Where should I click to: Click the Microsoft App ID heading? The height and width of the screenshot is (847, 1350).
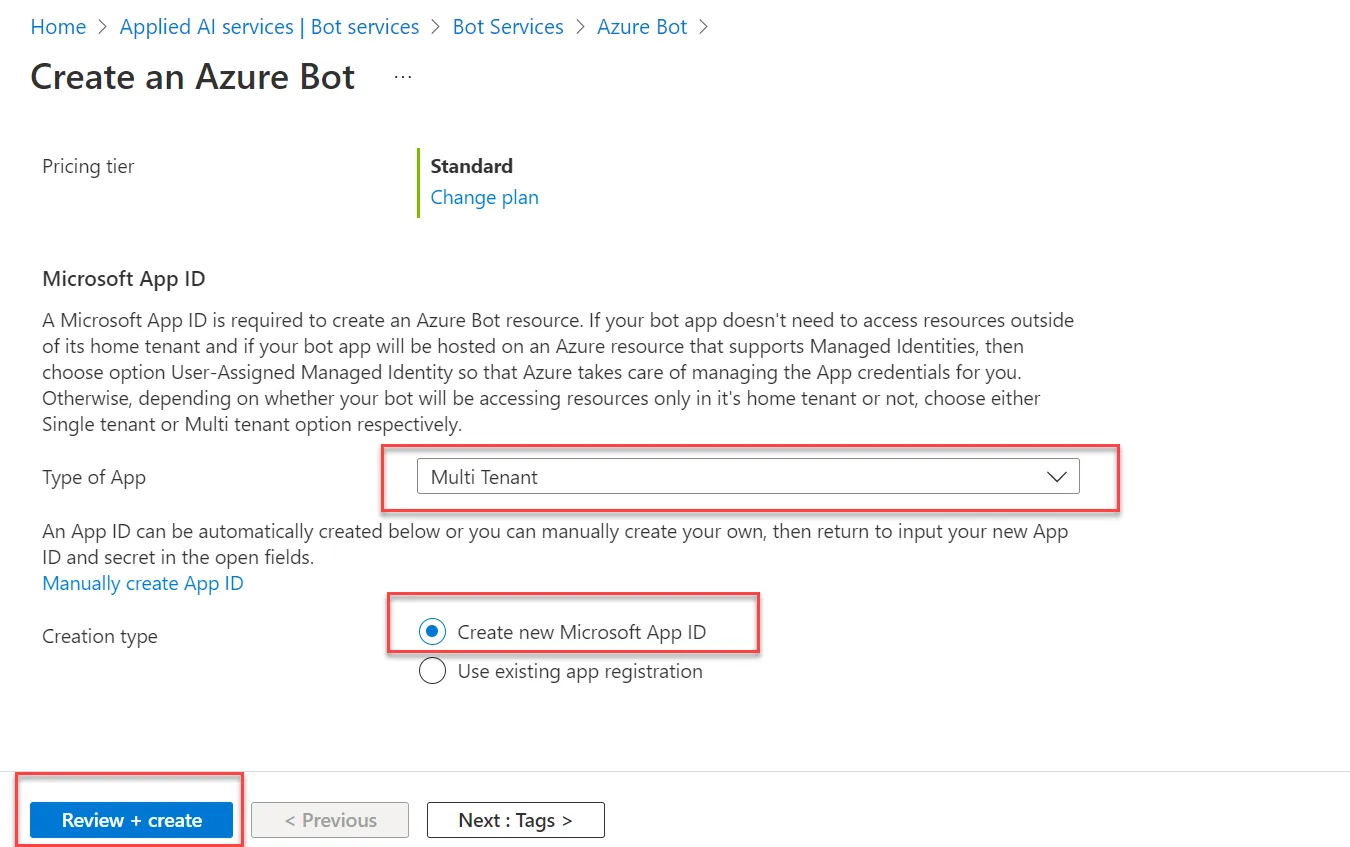coord(123,278)
